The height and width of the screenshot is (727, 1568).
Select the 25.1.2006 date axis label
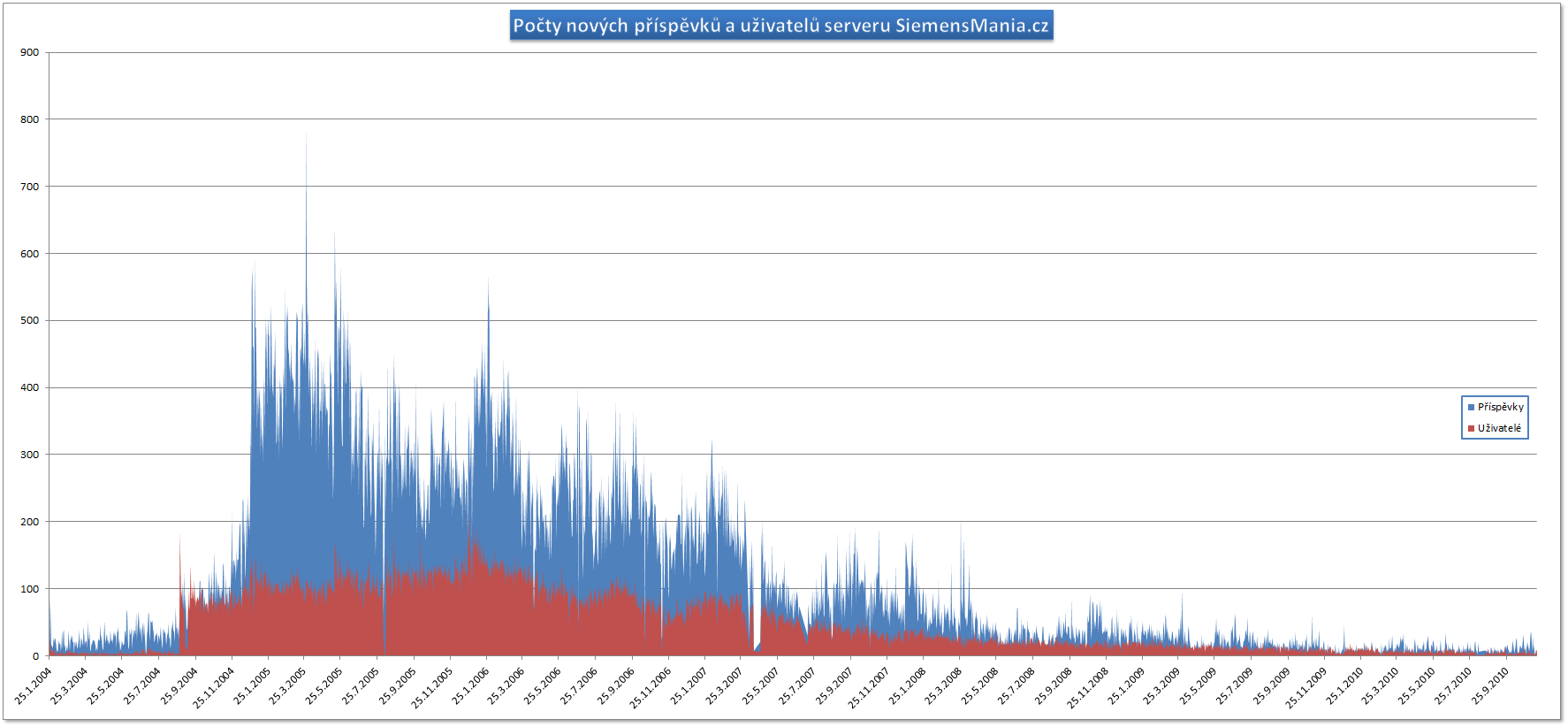[x=469, y=686]
